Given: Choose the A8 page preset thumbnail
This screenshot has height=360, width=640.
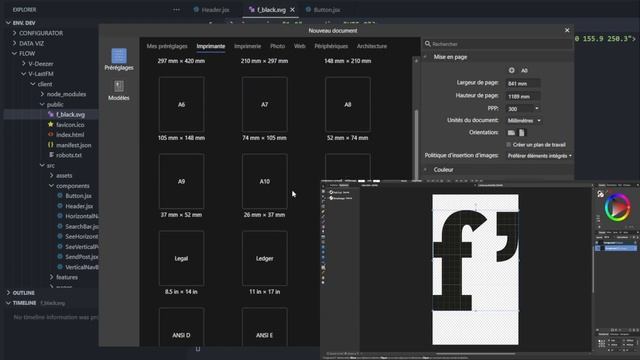Looking at the screenshot, I should point(348,104).
